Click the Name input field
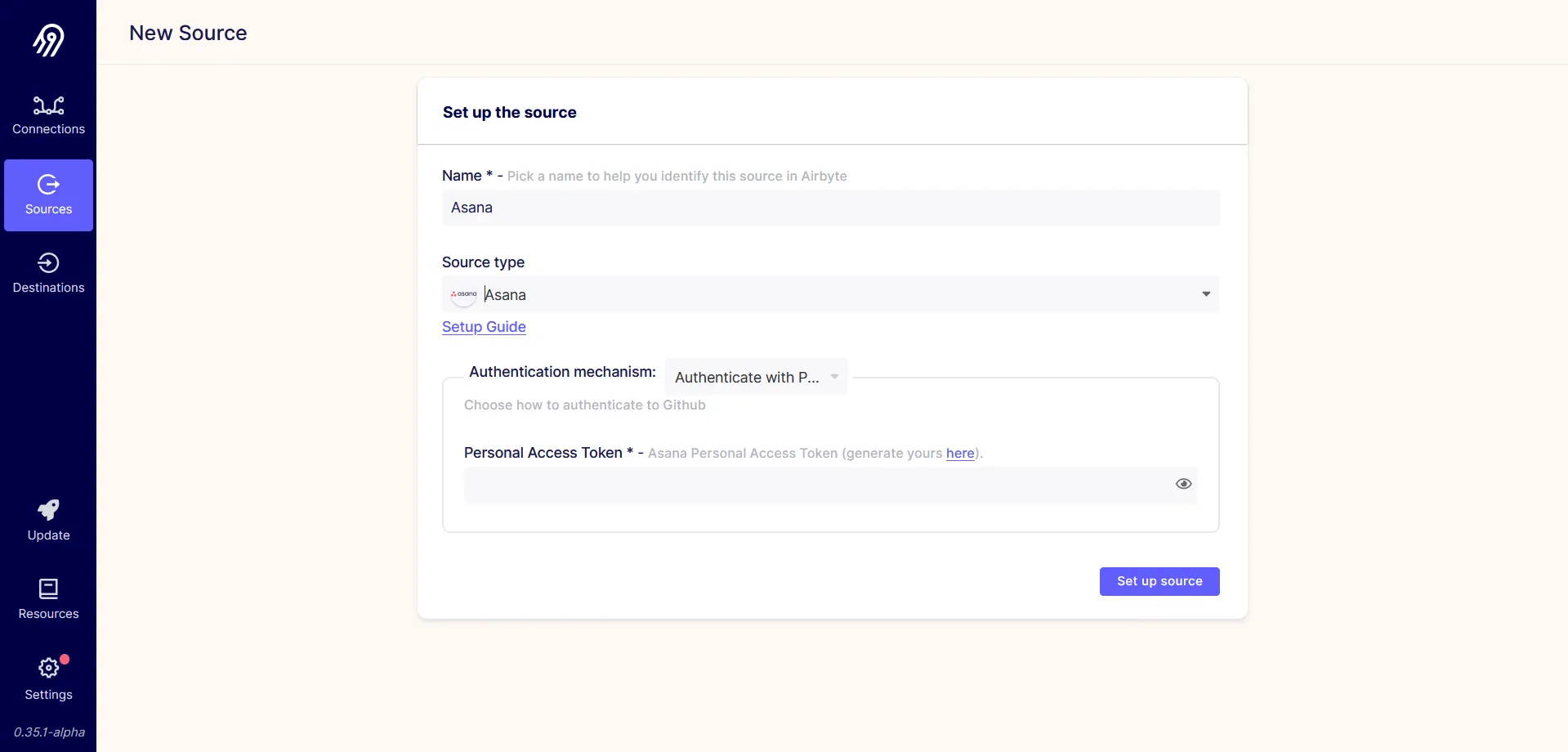The width and height of the screenshot is (1568, 752). (830, 208)
